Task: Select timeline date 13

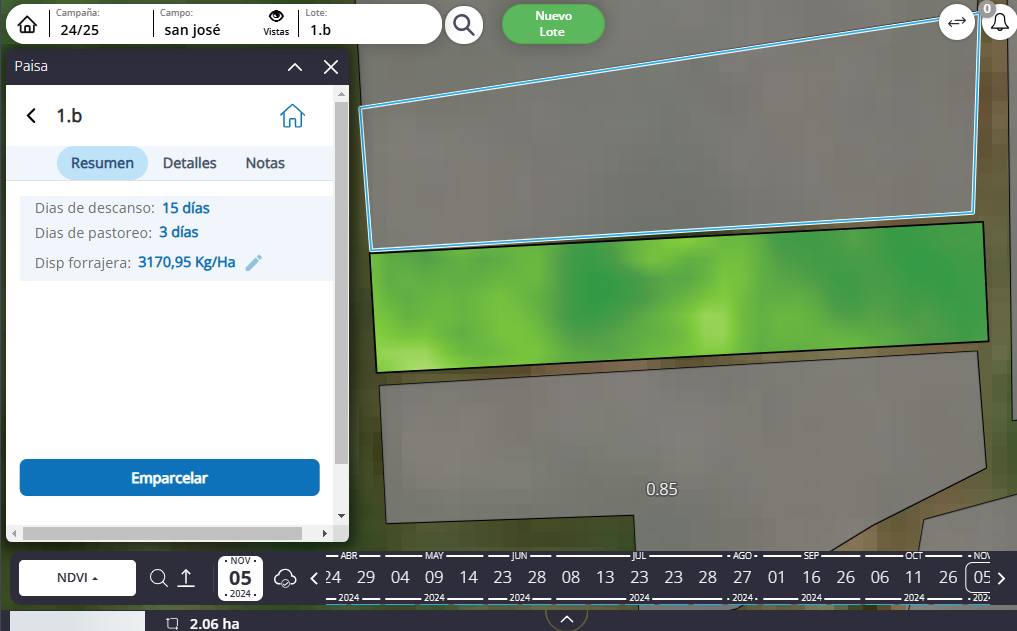Action: pos(605,577)
